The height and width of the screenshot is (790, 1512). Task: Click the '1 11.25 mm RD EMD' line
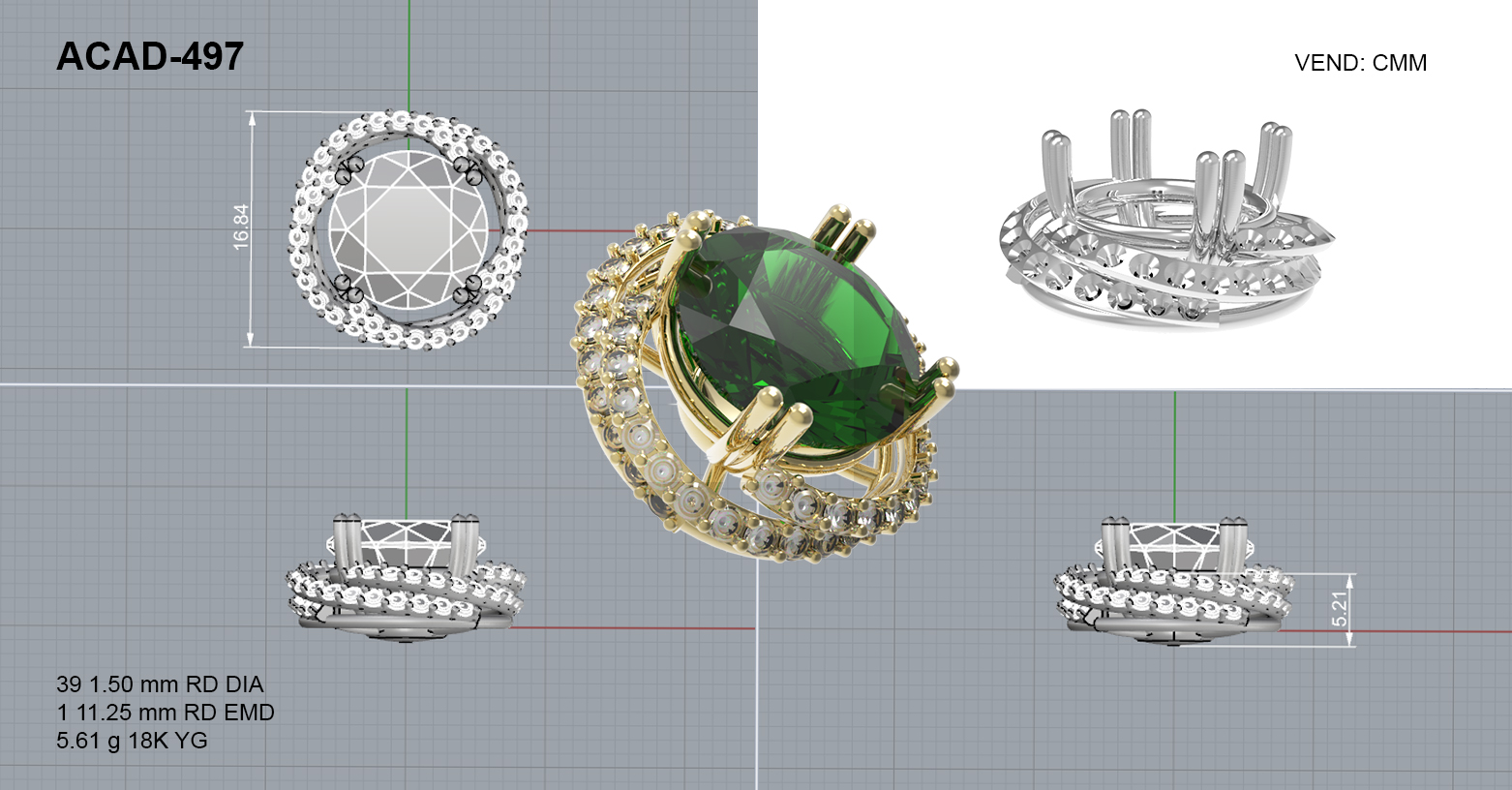(x=166, y=713)
